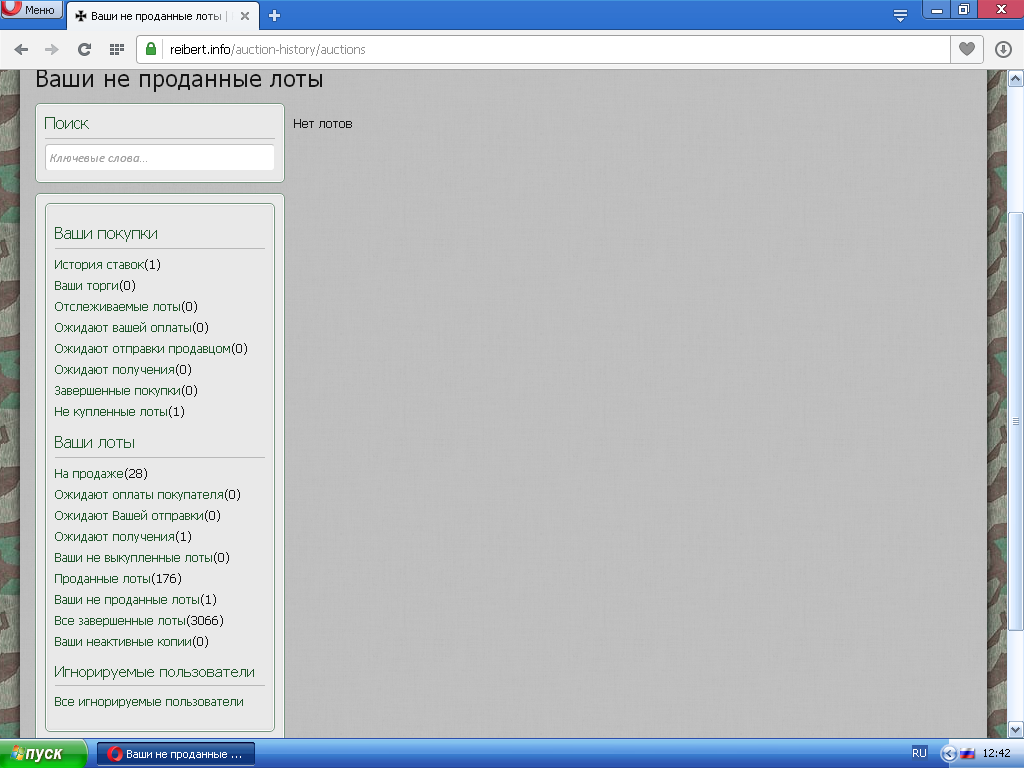Click the 12:42 system clock
Viewport: 1024px width, 768px height.
coord(997,754)
